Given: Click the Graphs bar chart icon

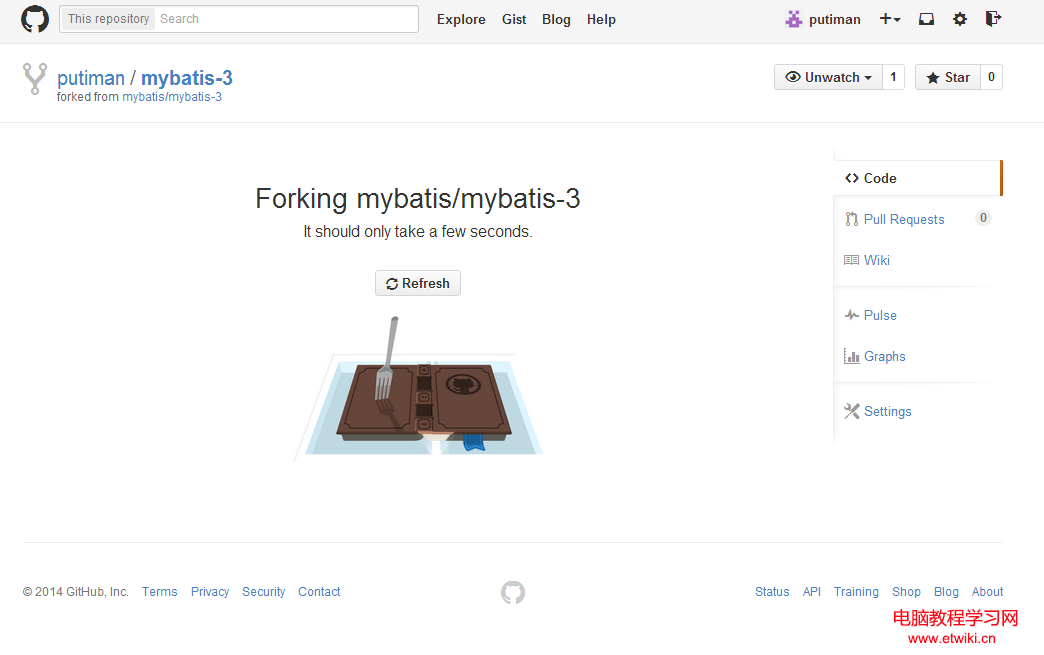Looking at the screenshot, I should coord(852,356).
